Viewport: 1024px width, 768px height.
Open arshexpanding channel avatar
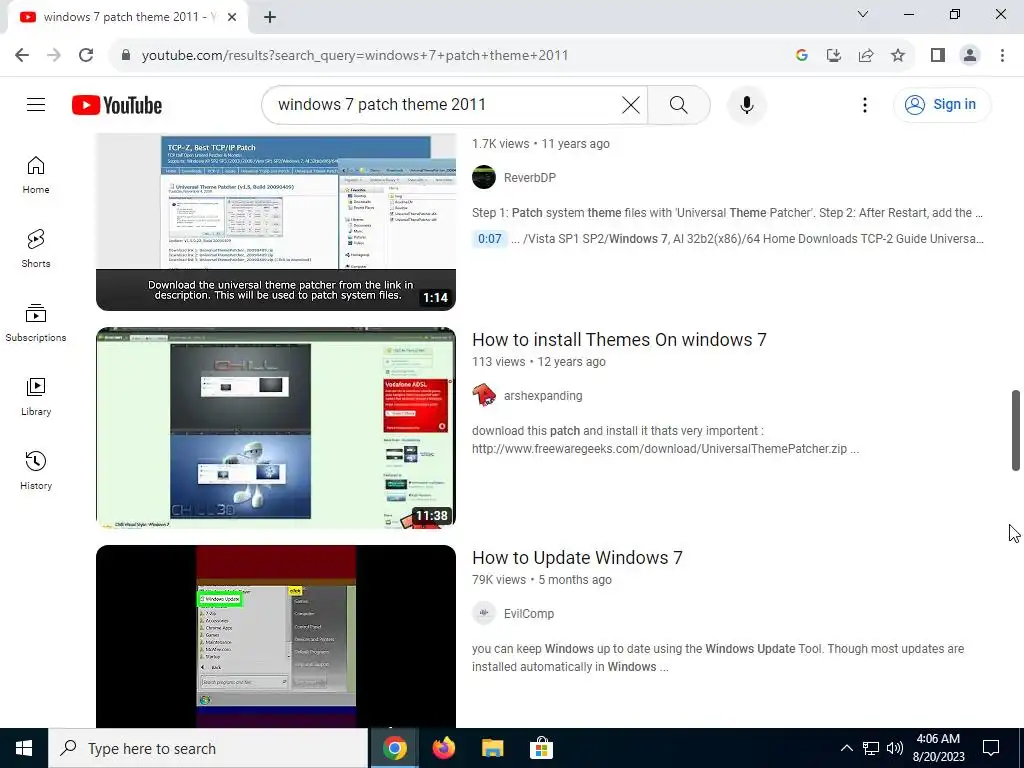tap(484, 395)
